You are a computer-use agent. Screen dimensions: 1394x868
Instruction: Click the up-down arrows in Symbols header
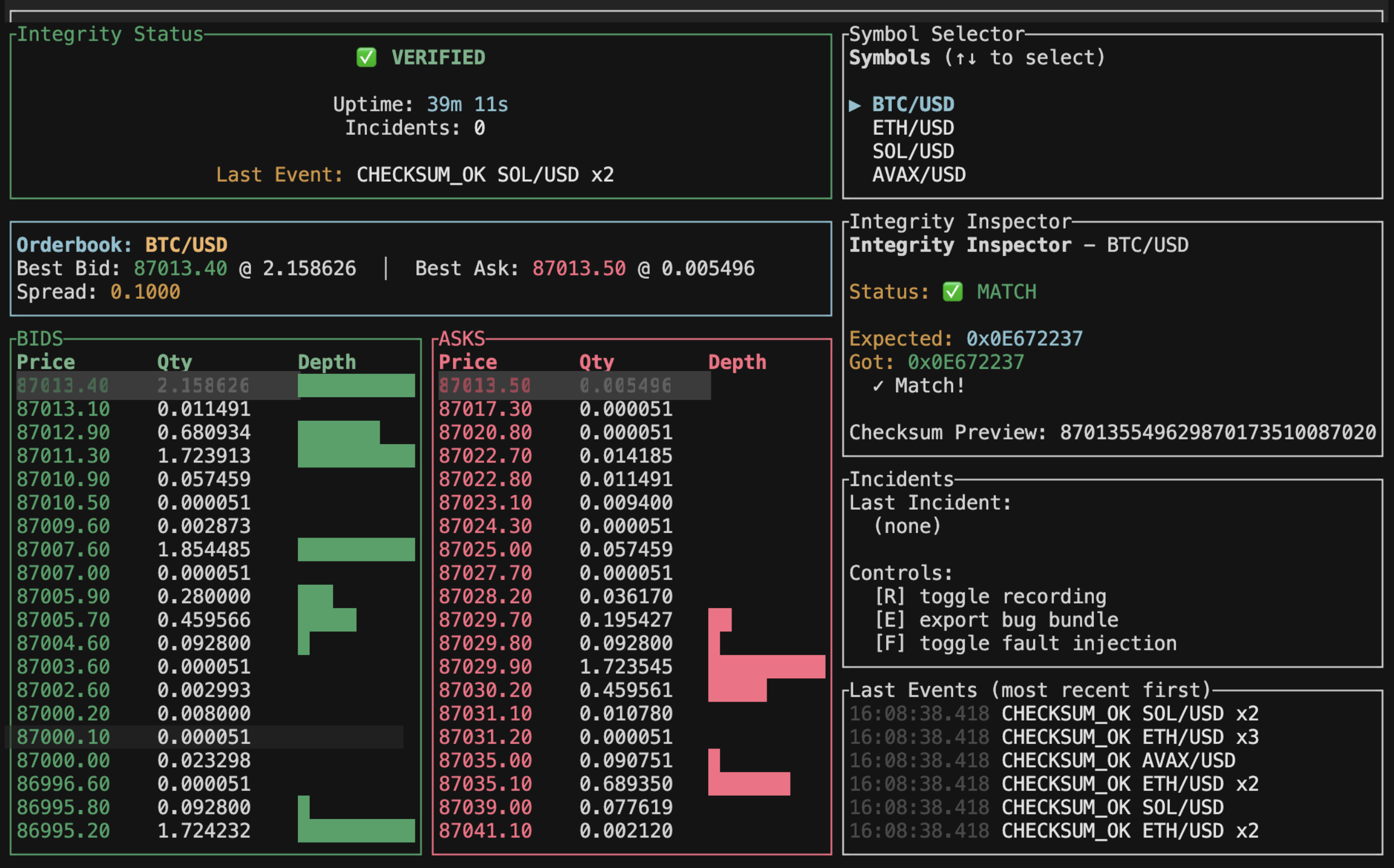tap(965, 58)
